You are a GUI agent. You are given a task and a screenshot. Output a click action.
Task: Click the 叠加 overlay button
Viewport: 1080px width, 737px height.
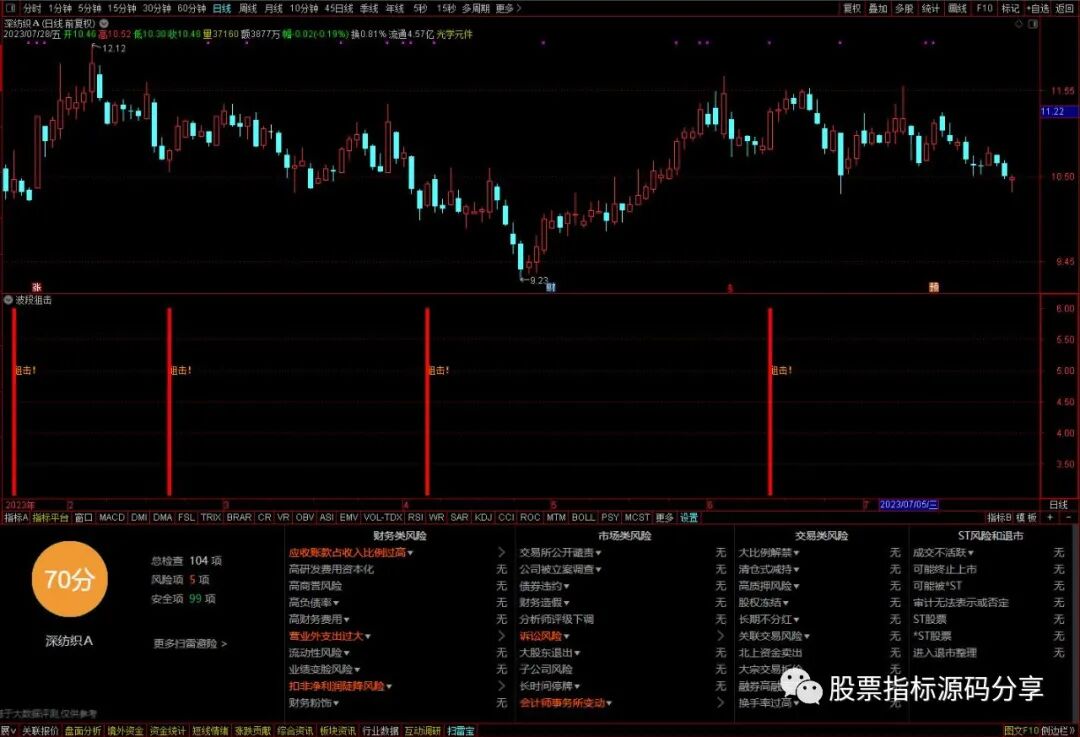pos(878,8)
